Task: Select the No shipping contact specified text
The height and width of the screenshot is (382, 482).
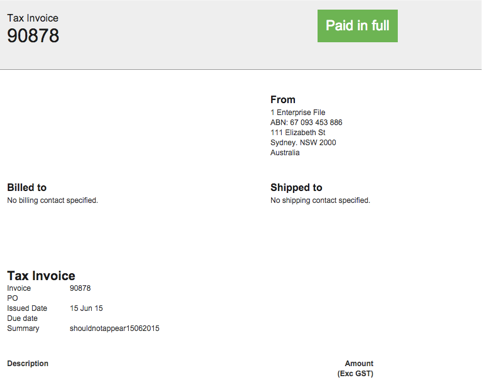Action: click(320, 200)
